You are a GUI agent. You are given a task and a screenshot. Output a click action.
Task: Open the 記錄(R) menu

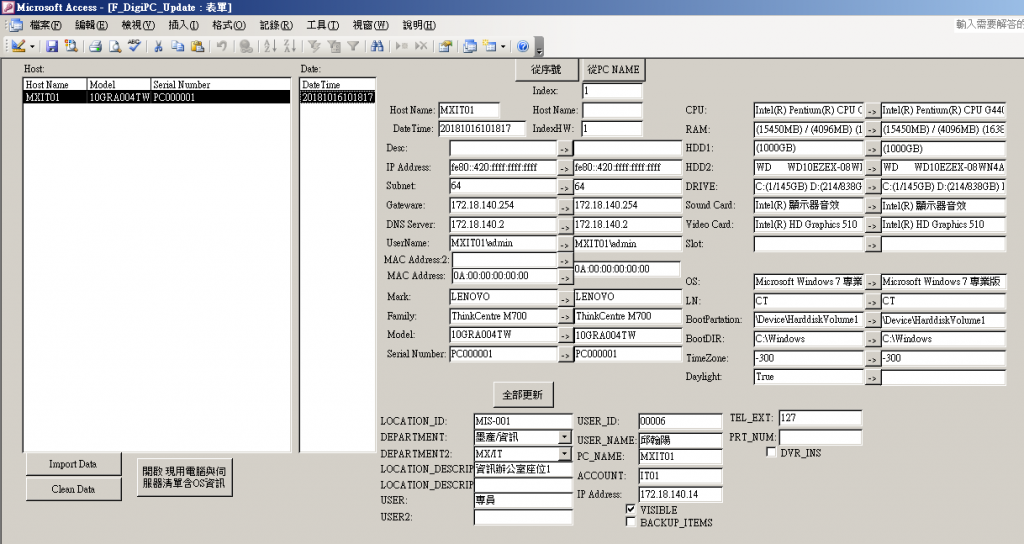click(276, 25)
